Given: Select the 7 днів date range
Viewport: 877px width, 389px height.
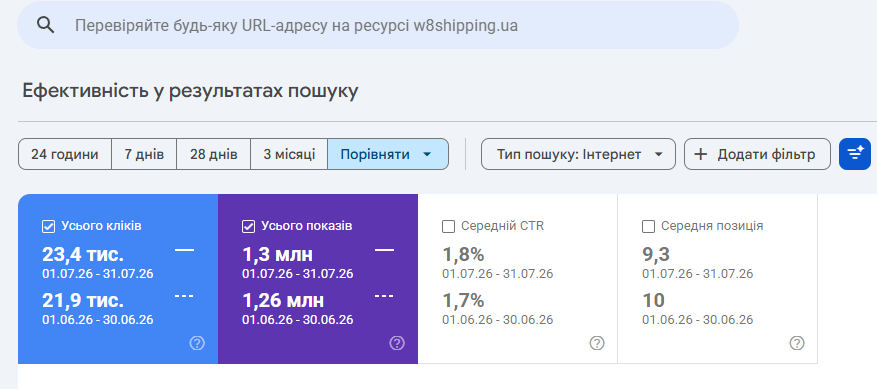Looking at the screenshot, I should 144,154.
